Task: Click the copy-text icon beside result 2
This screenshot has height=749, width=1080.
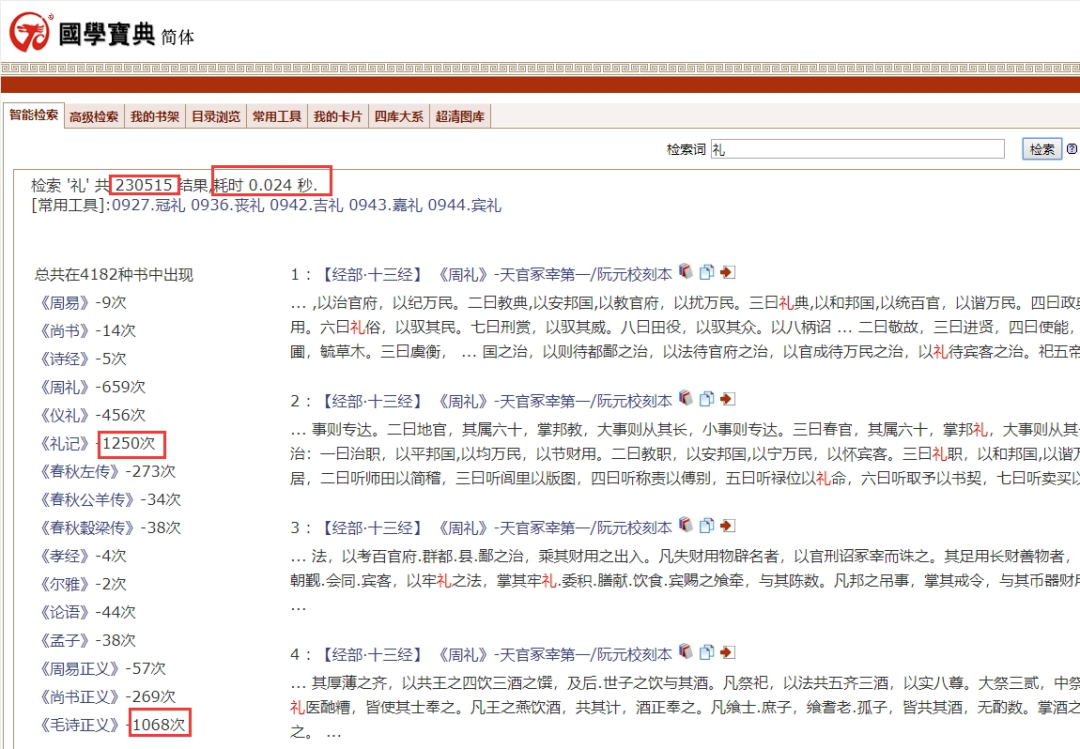Action: 706,398
